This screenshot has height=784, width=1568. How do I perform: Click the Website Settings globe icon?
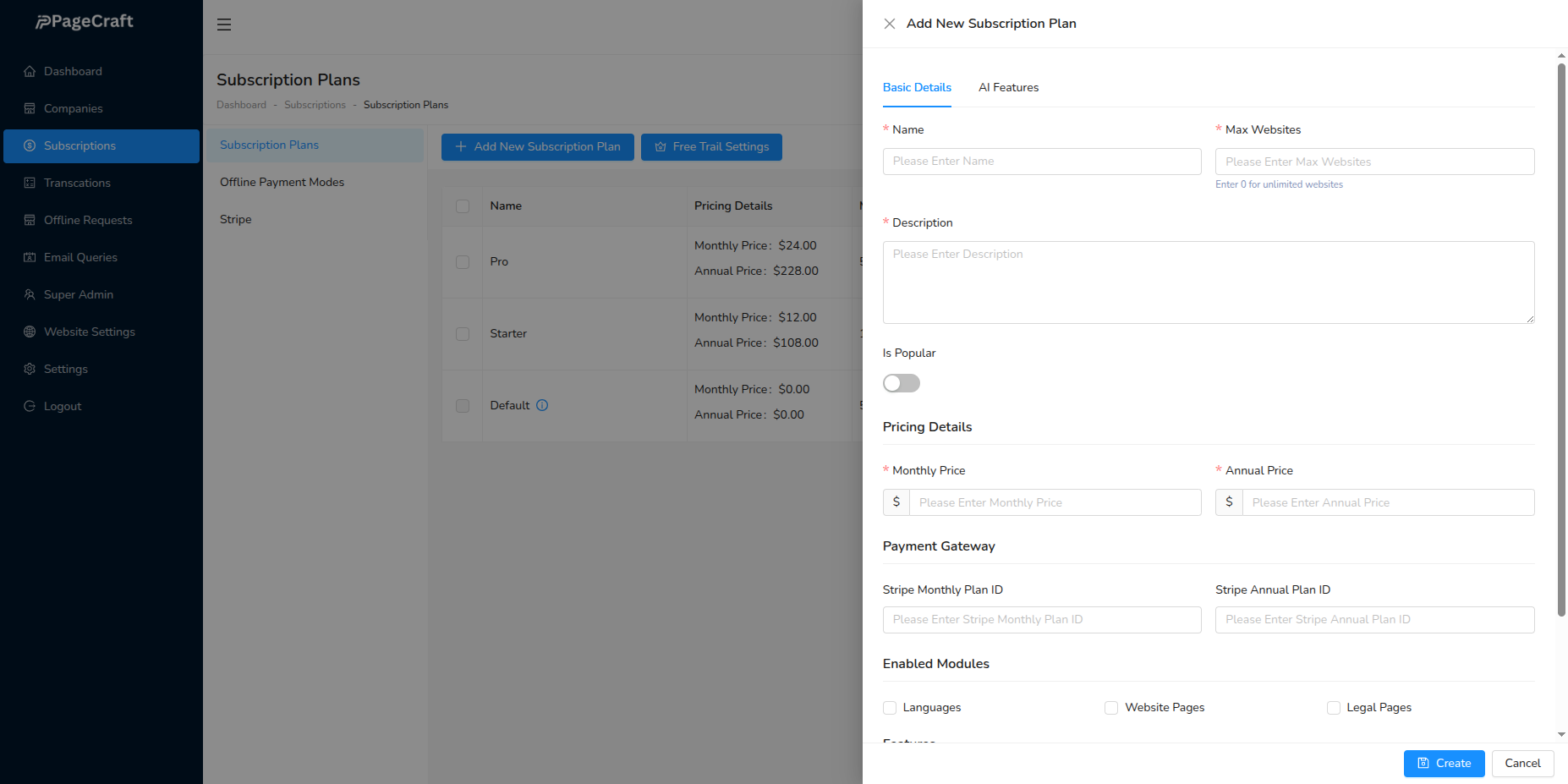tap(30, 332)
